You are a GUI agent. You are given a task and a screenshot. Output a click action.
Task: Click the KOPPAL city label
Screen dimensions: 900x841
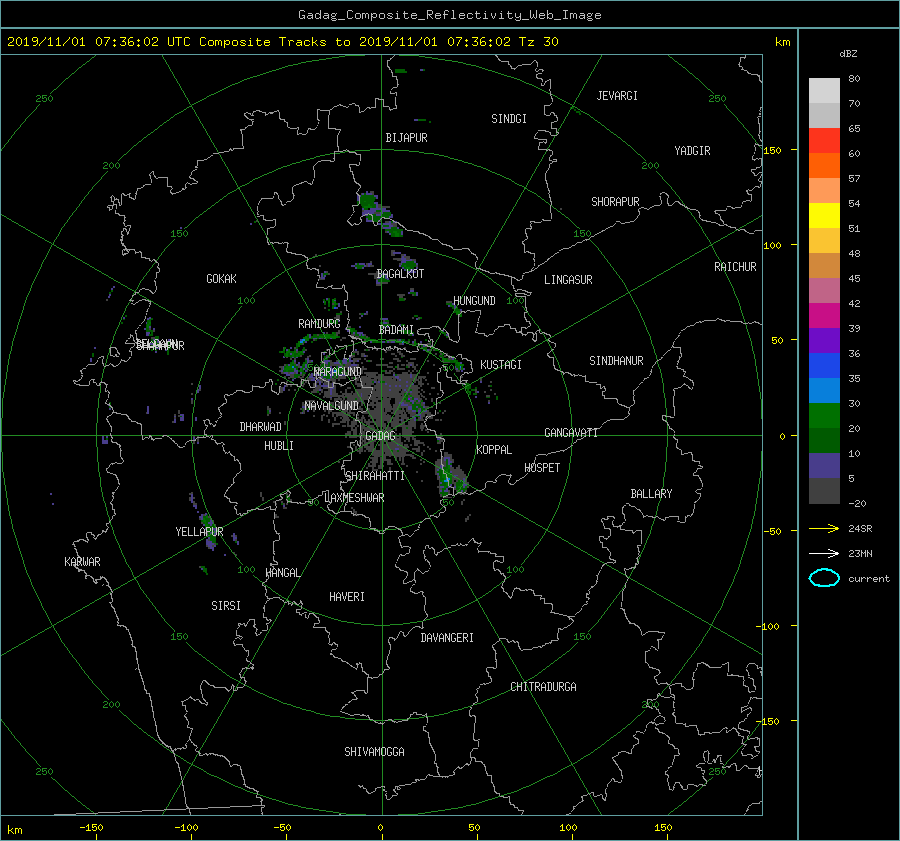494,449
